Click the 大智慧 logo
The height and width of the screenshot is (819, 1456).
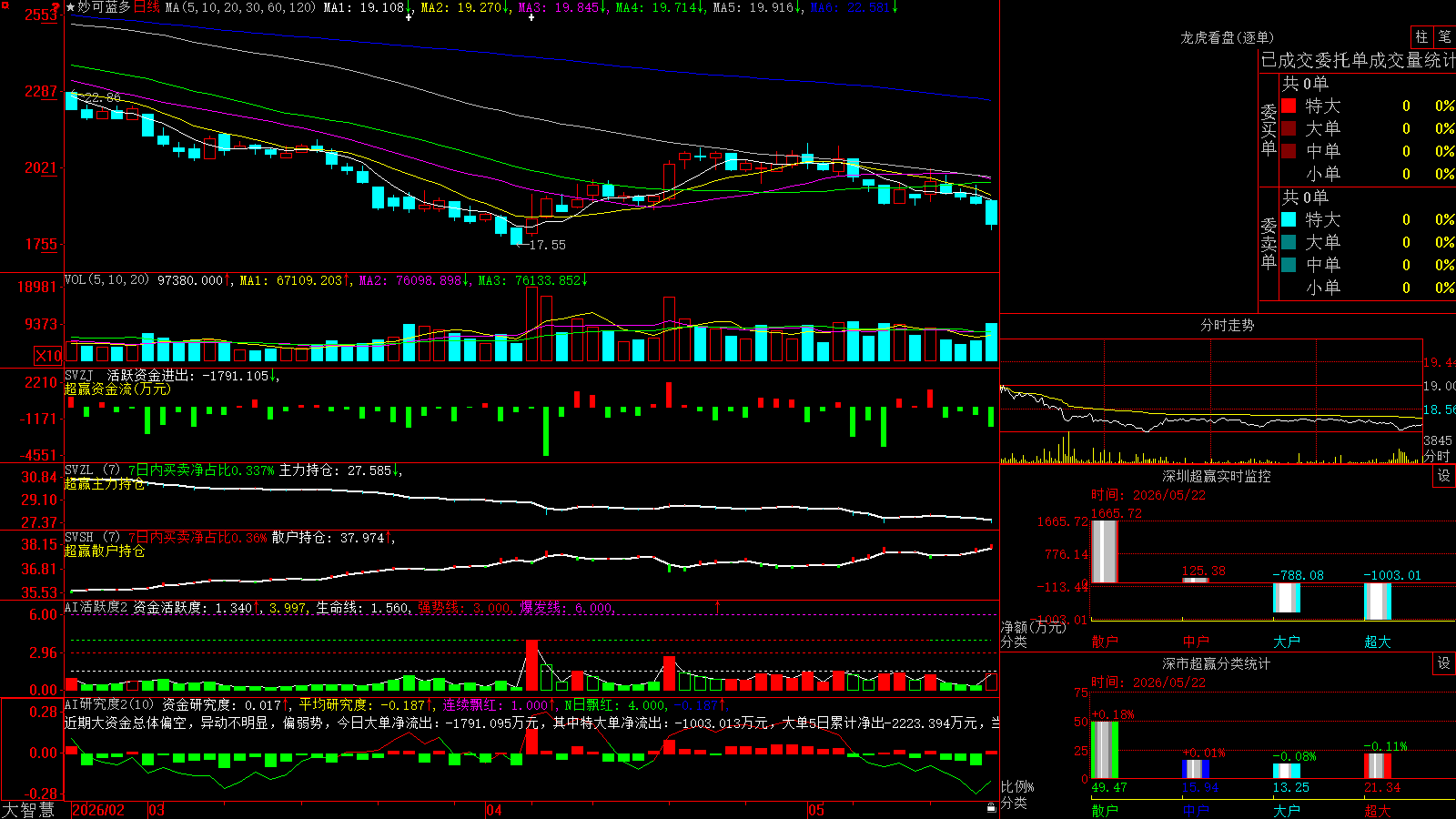coord(28,810)
